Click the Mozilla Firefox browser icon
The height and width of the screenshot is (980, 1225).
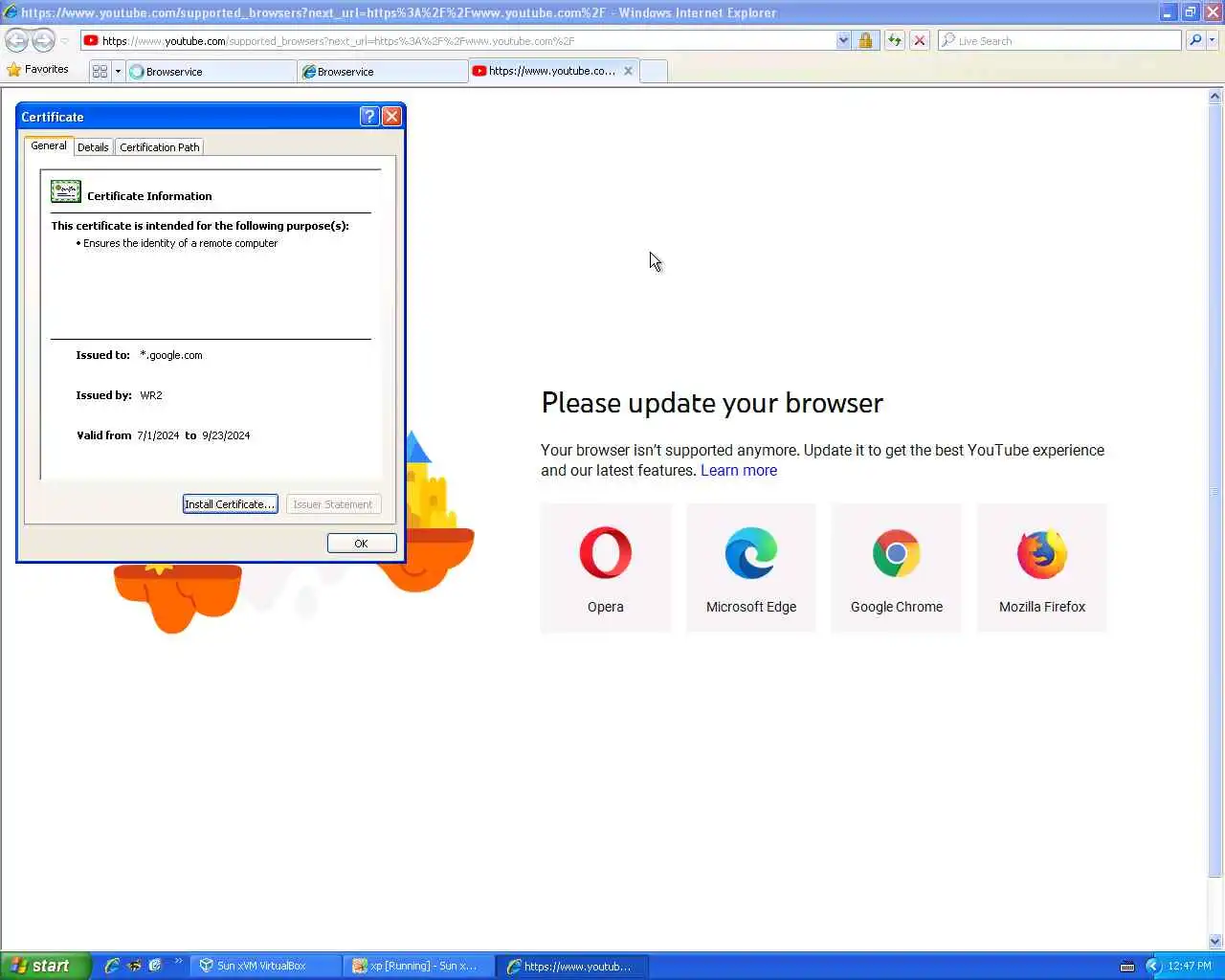[x=1042, y=553]
